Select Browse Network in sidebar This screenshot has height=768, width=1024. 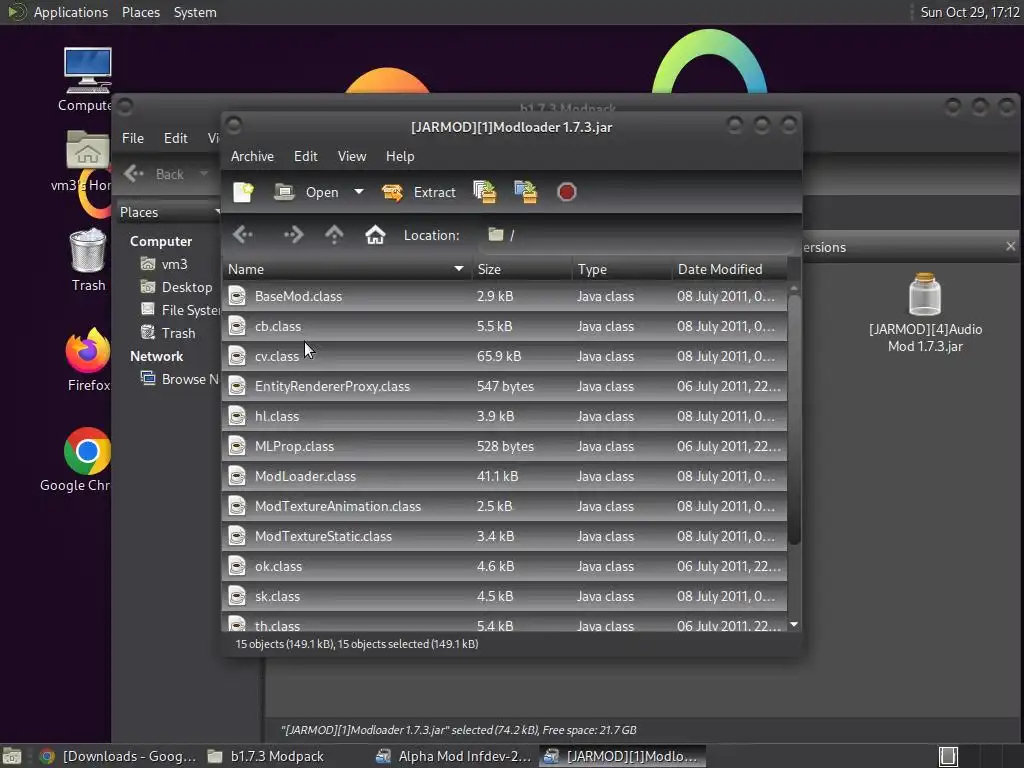182,379
